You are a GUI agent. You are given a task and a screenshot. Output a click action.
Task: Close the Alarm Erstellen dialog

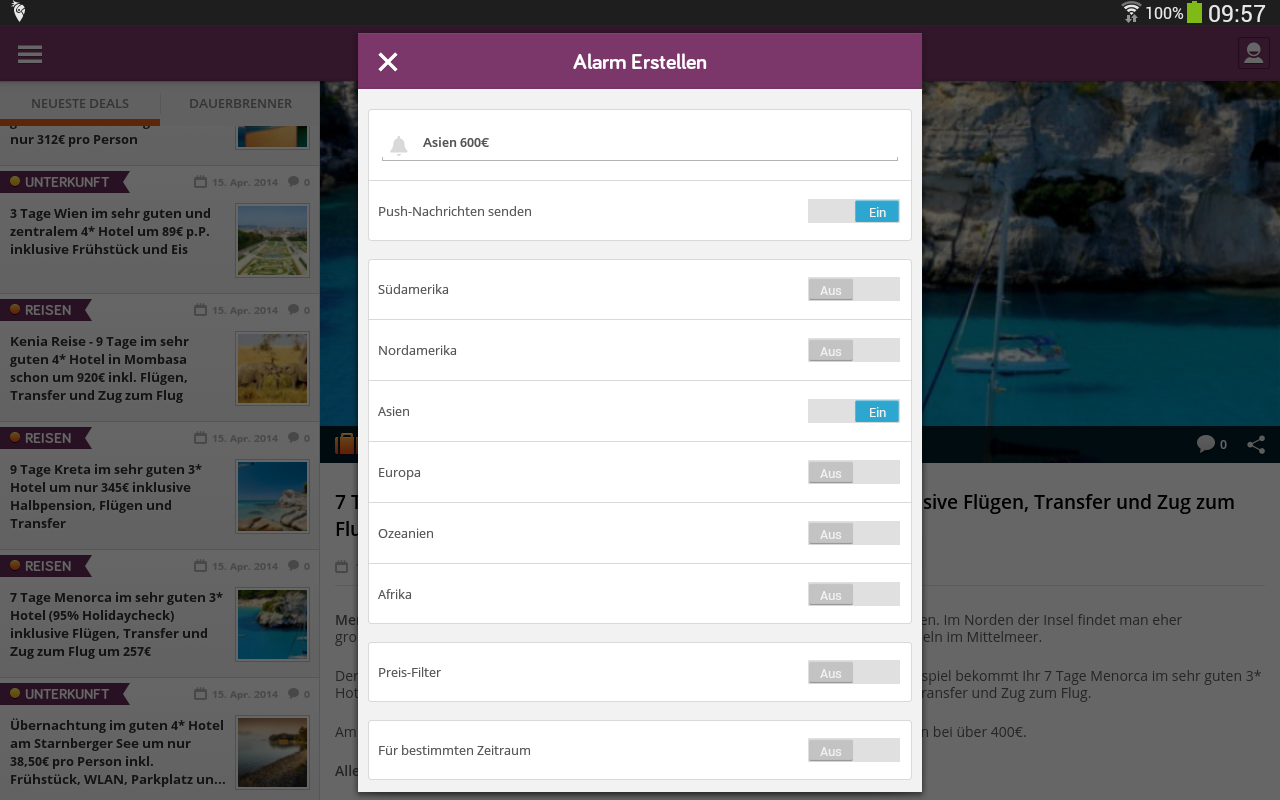(388, 62)
